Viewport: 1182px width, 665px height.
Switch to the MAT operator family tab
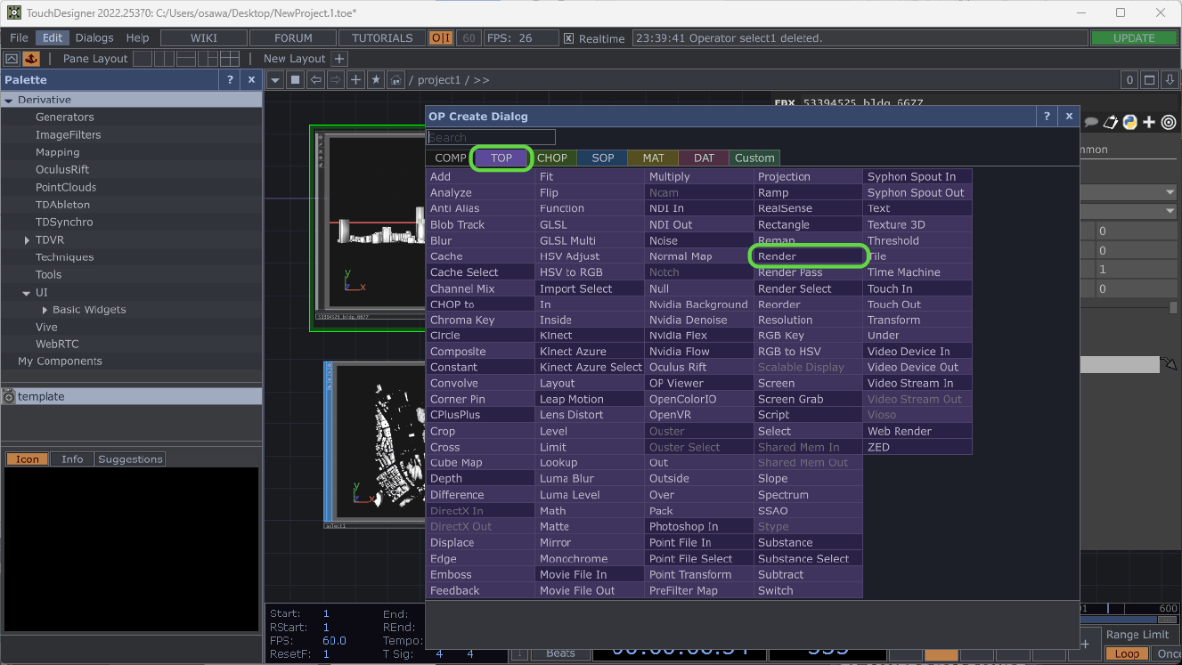coord(654,158)
